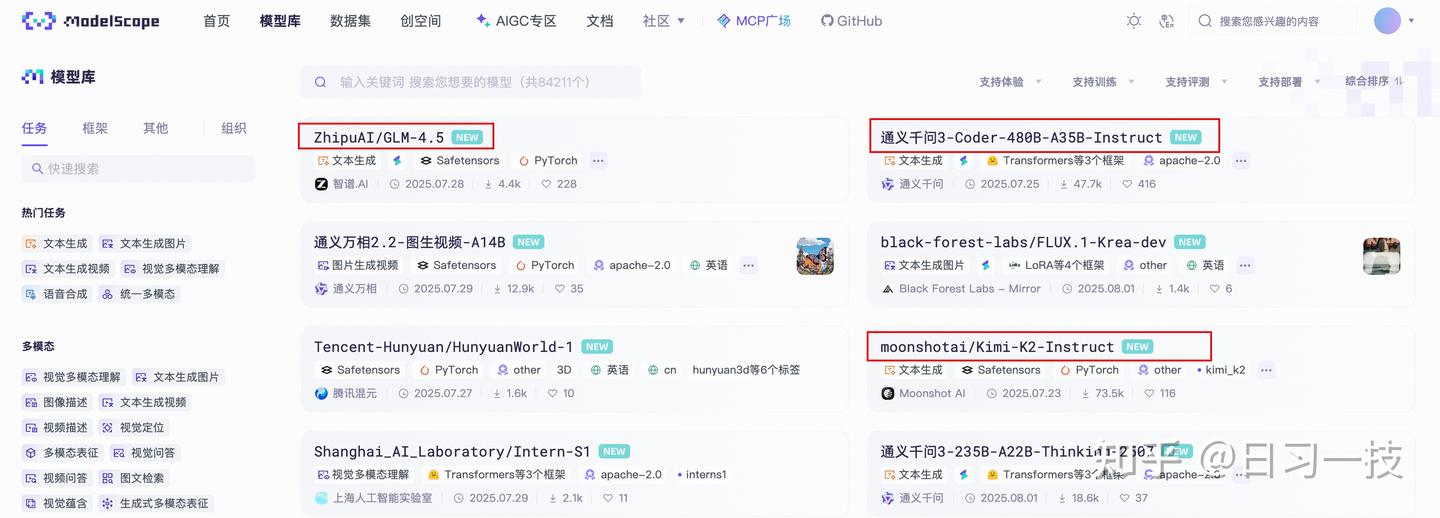
Task: Switch to the 框架 tab
Action: pyautogui.click(x=95, y=128)
